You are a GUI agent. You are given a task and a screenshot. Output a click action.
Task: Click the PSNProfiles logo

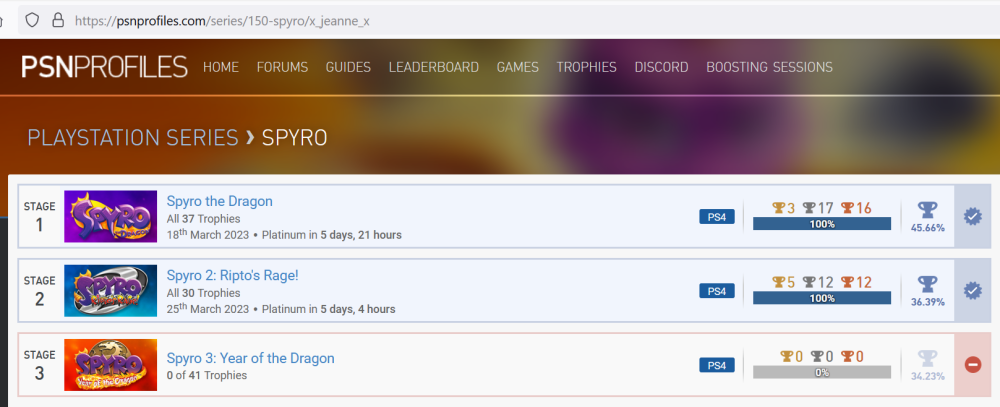coord(104,67)
